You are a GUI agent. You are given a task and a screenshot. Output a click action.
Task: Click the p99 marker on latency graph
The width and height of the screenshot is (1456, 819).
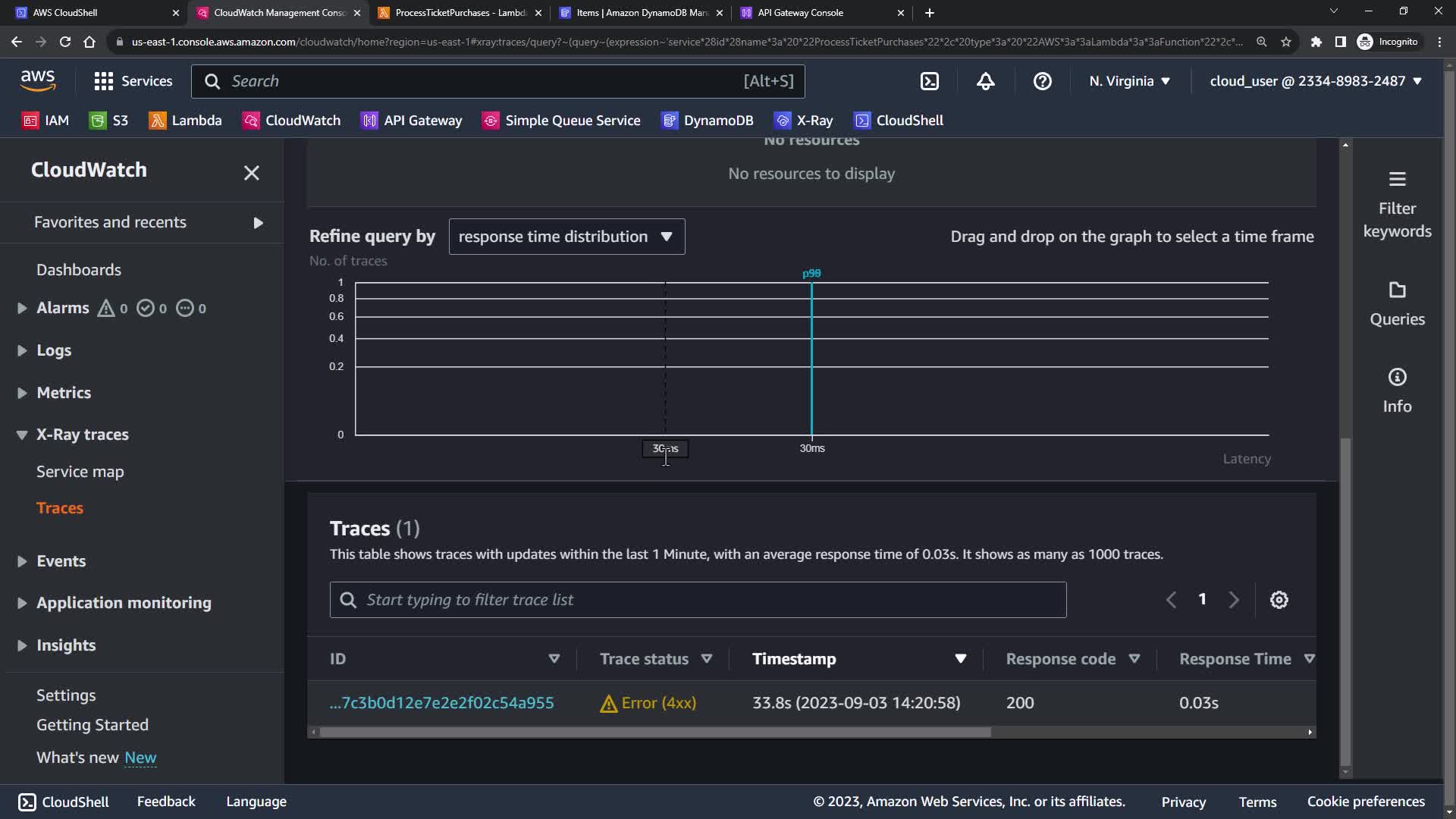(811, 274)
